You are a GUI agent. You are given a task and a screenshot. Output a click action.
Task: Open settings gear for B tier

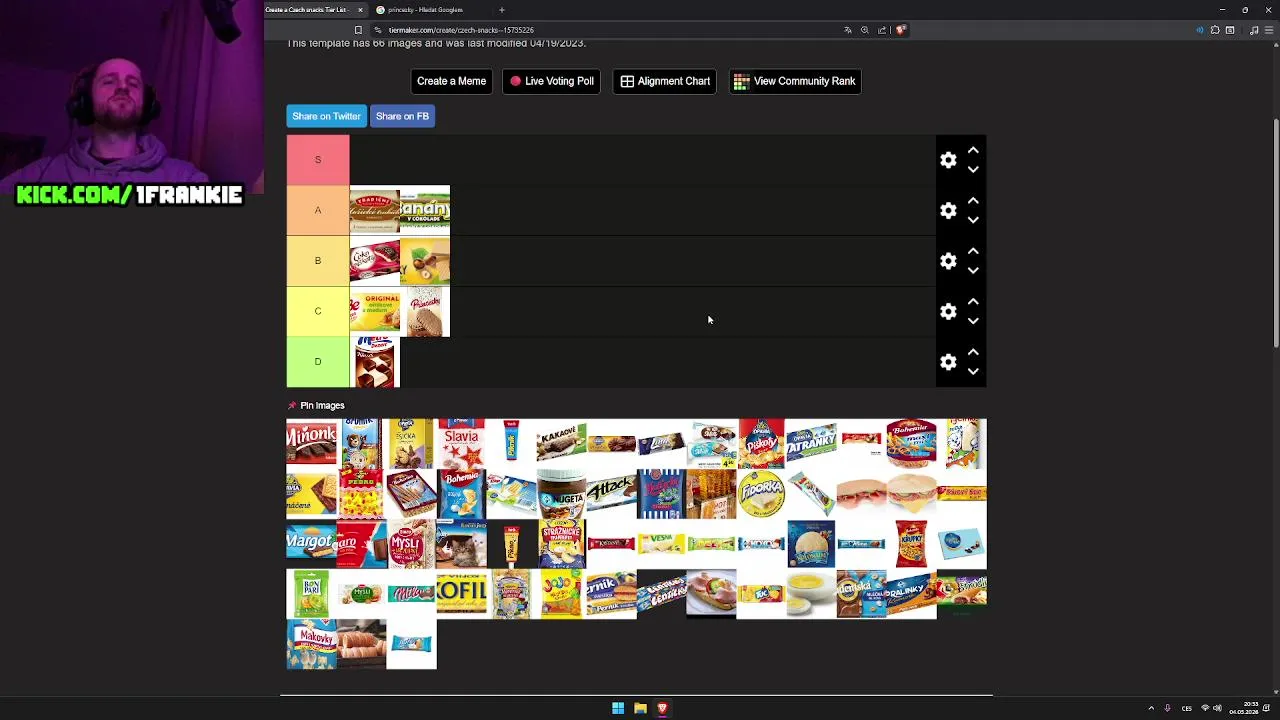click(x=948, y=261)
